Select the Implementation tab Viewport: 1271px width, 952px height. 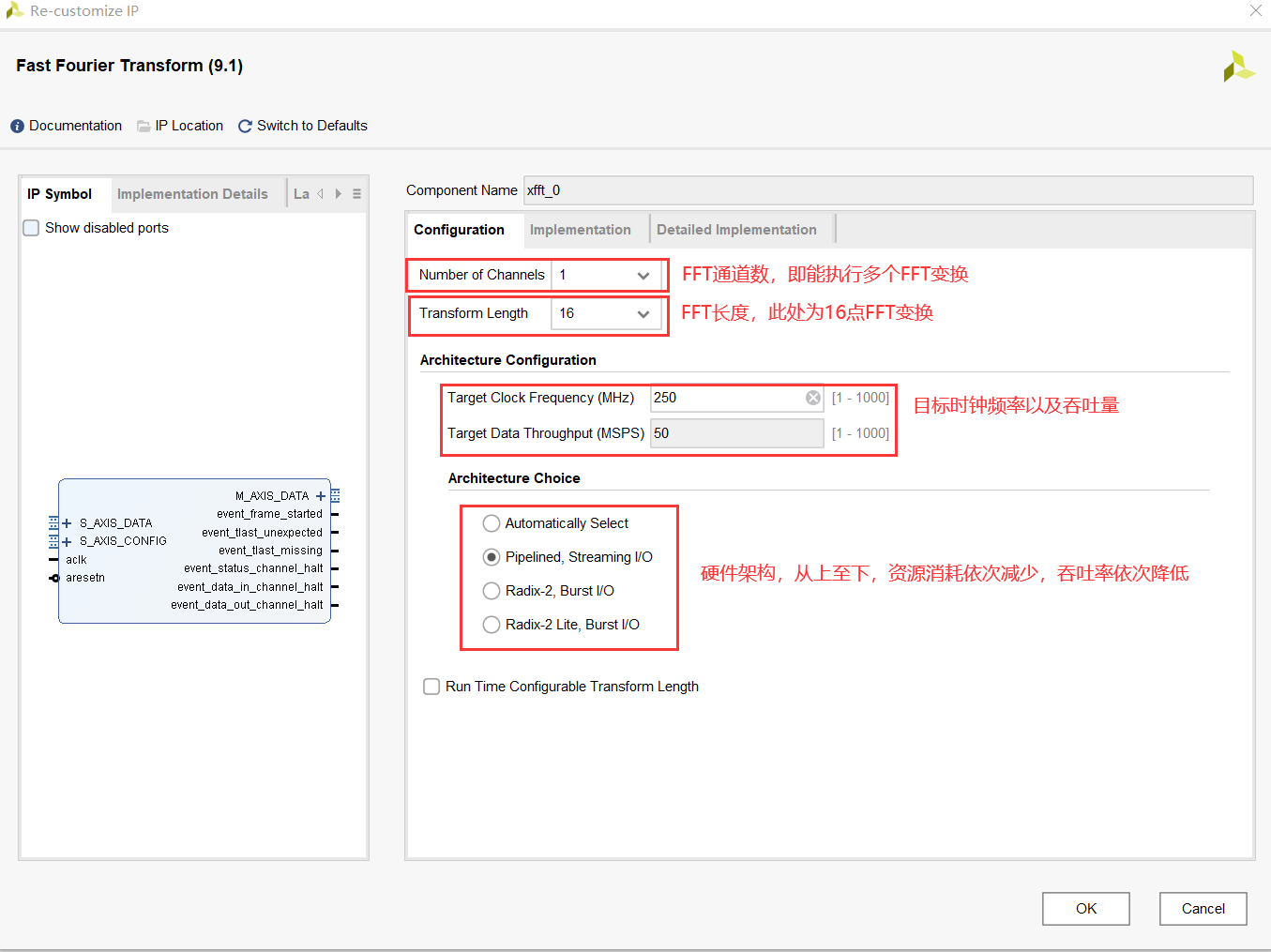click(580, 230)
